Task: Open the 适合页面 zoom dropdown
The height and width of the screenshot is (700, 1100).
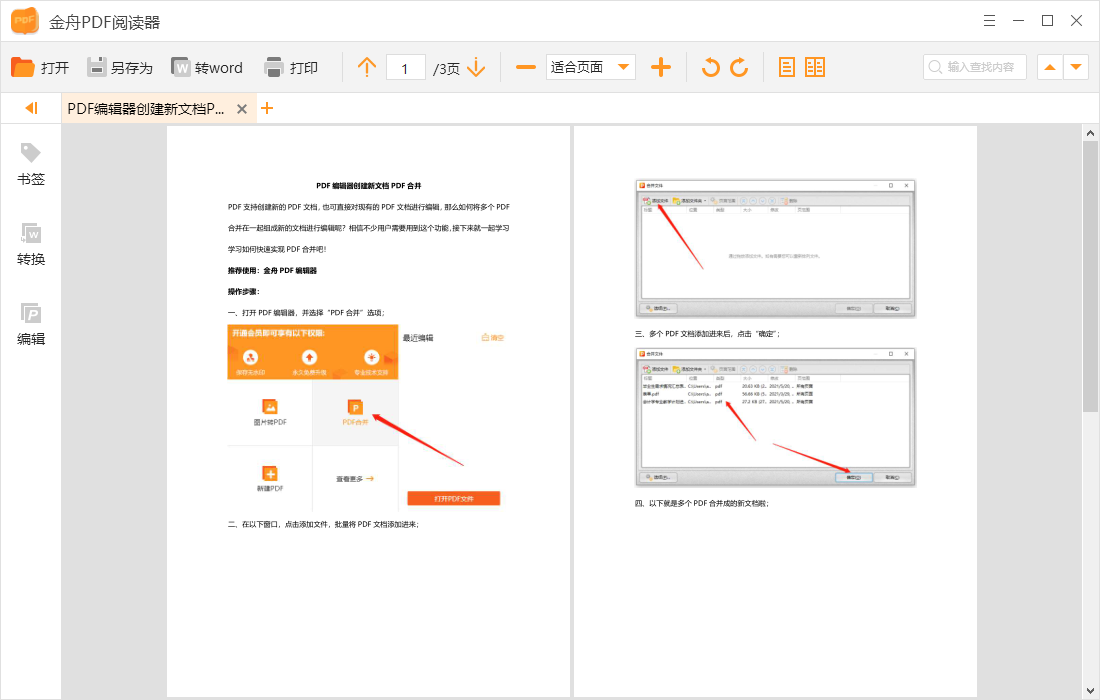Action: pyautogui.click(x=591, y=67)
